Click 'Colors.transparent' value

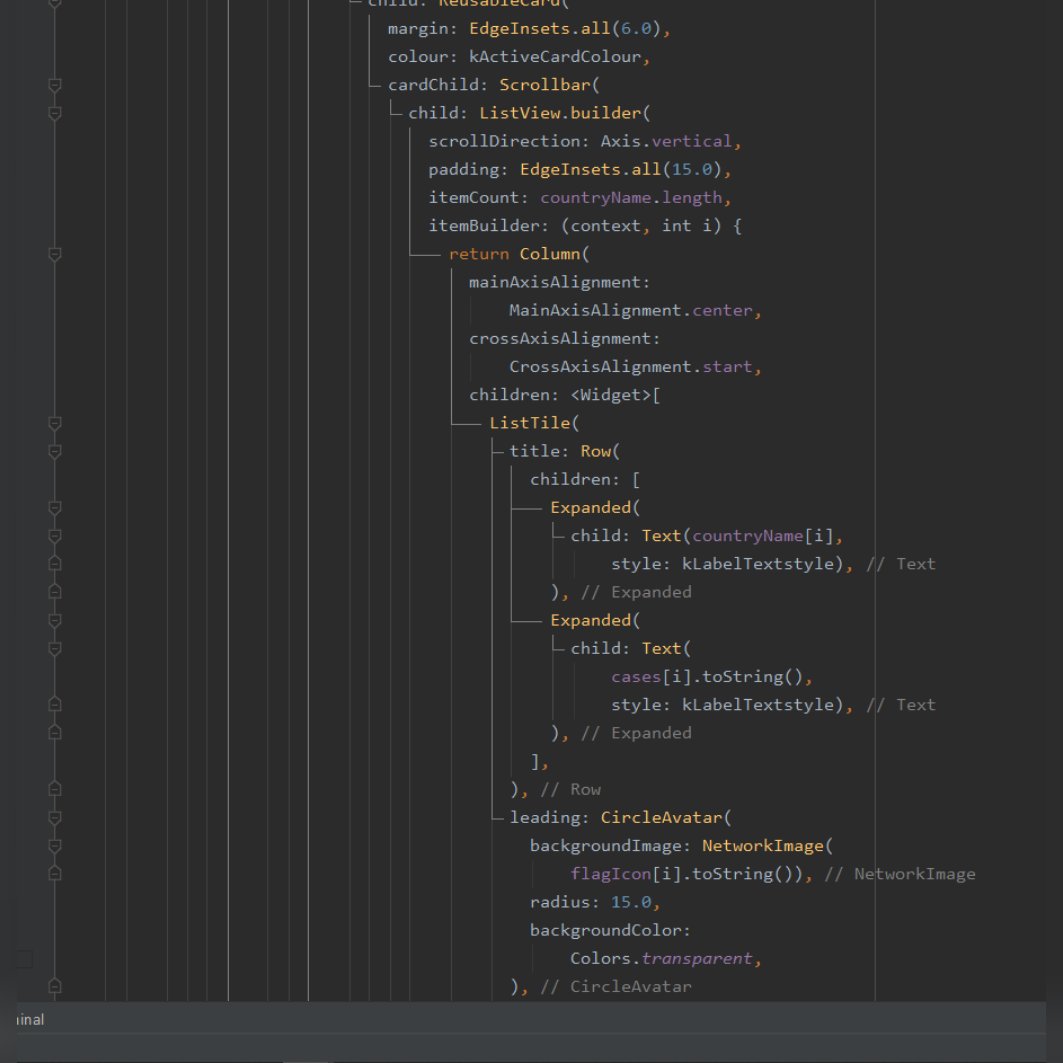point(661,959)
